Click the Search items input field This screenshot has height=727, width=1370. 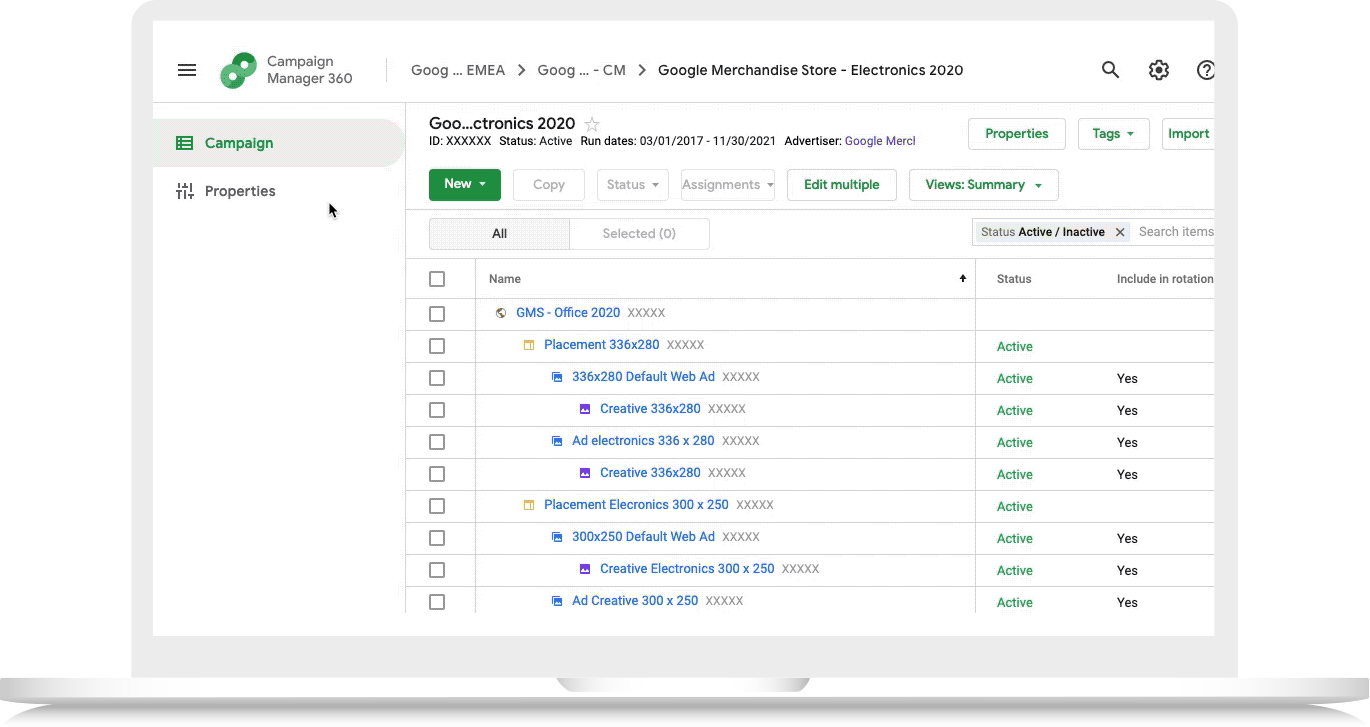point(1176,232)
